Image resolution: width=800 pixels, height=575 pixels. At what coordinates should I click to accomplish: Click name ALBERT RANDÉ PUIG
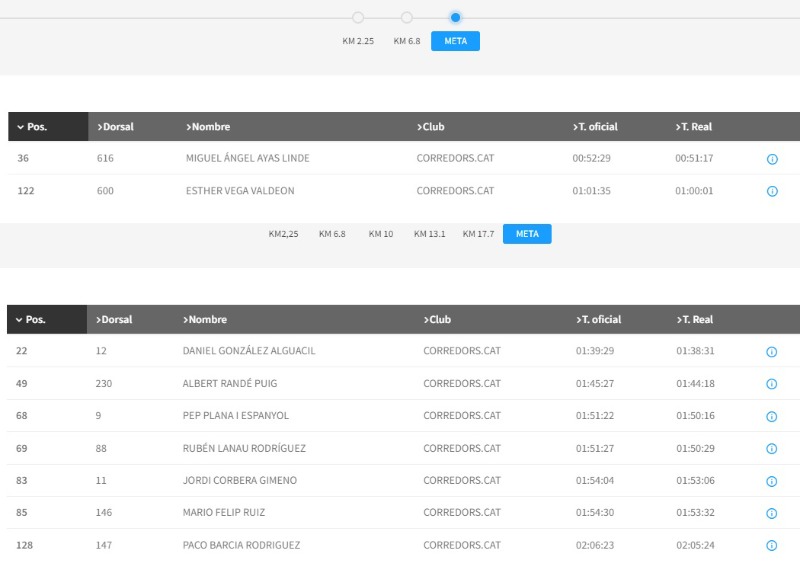coord(230,384)
